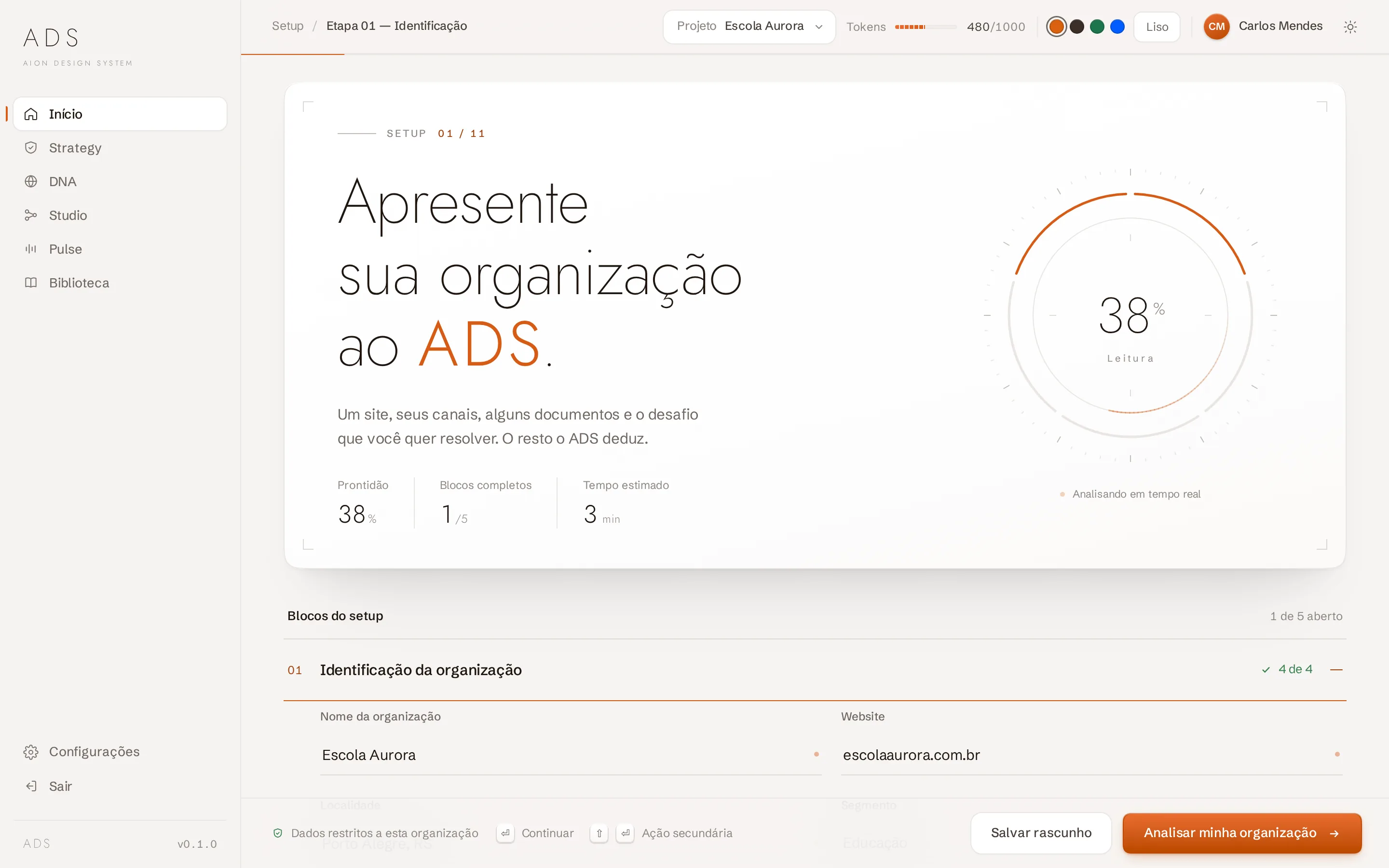This screenshot has width=1389, height=868.
Task: Select the orange accent color swatch
Action: (1056, 27)
